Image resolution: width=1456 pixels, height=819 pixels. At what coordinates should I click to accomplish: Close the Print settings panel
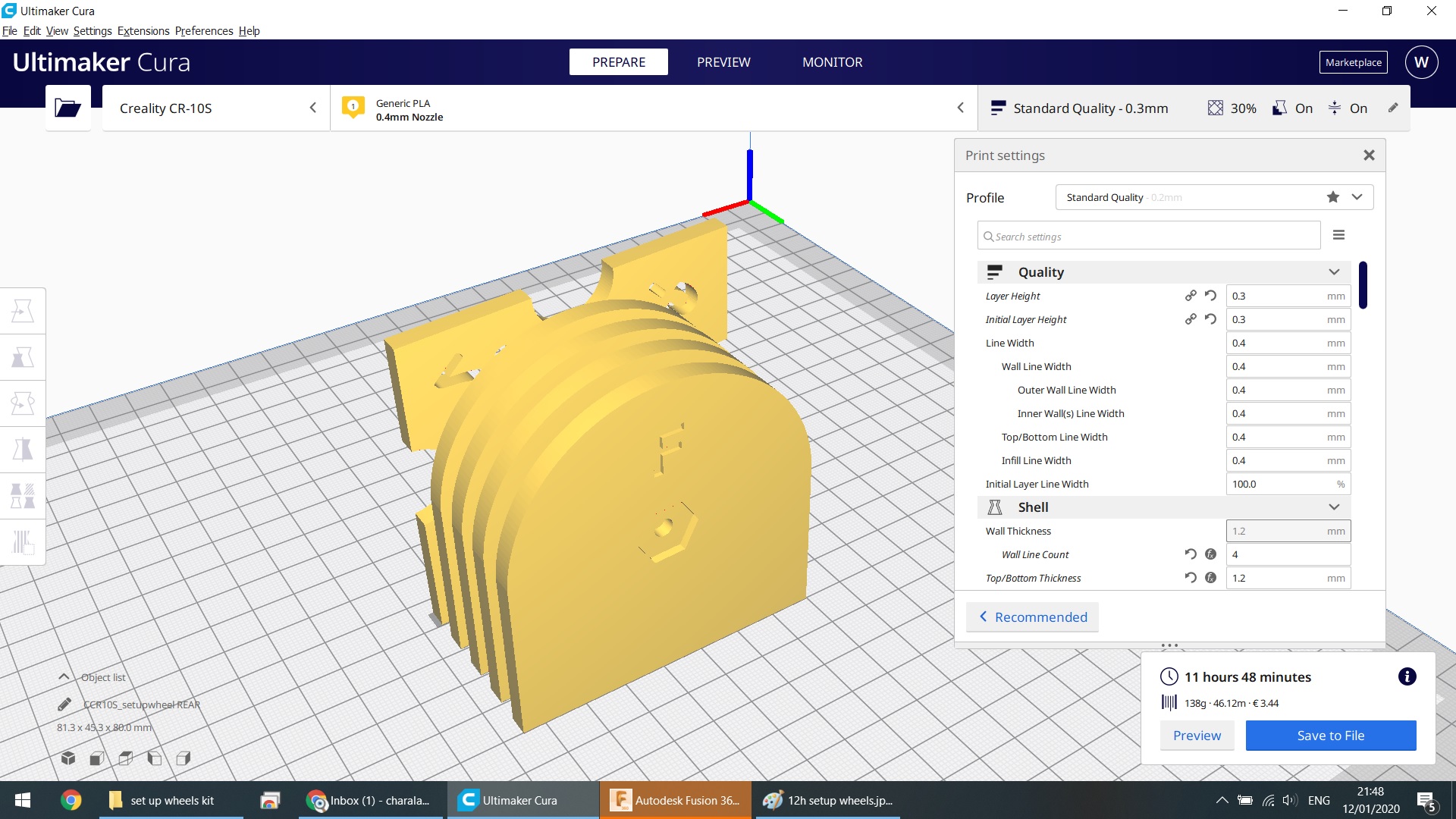tap(1369, 155)
